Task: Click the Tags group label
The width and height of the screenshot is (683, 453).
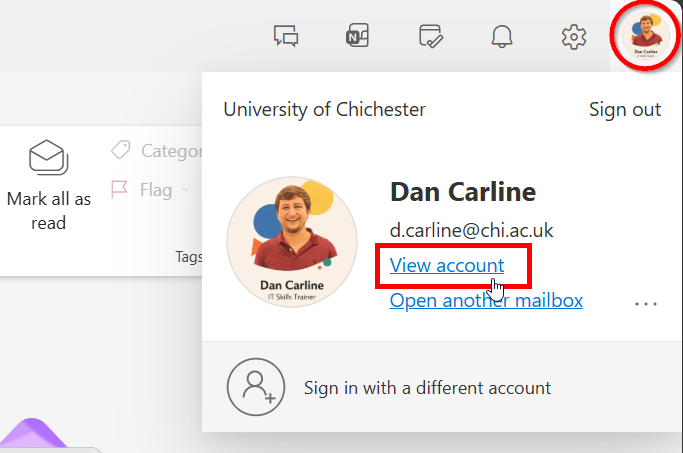Action: [188, 257]
